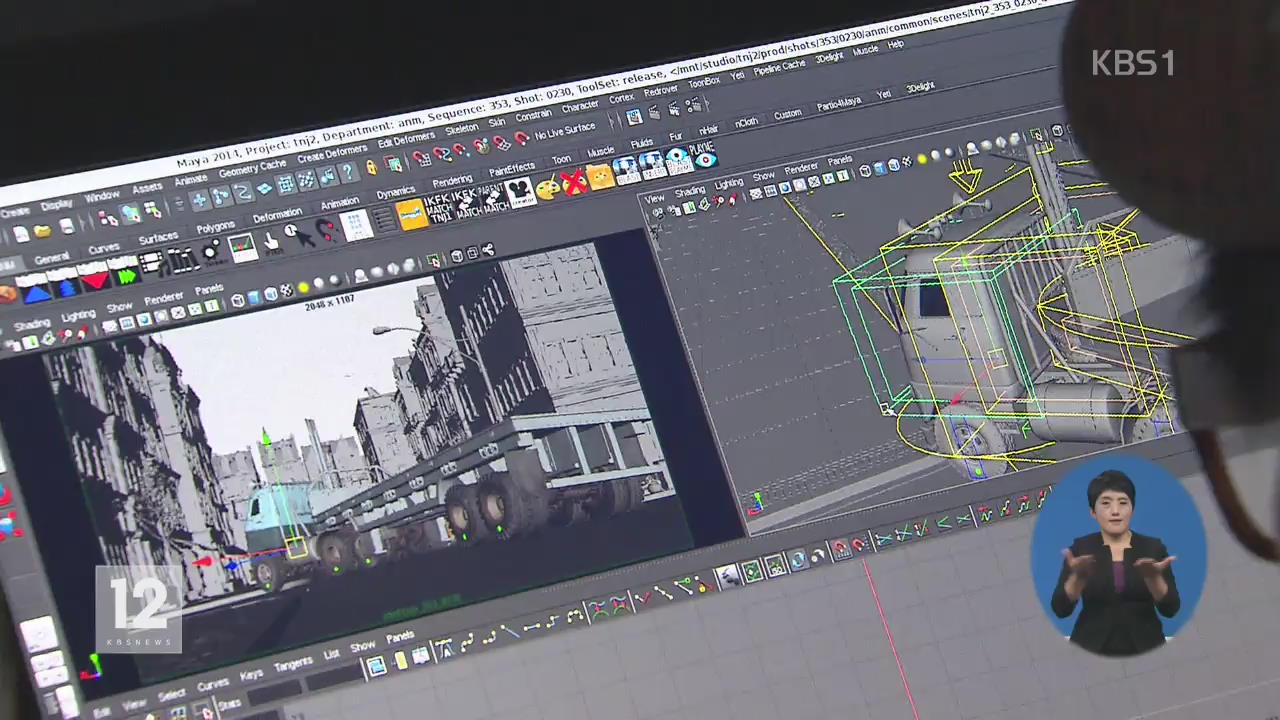Open the Geometry Cache menu
The image size is (1280, 720).
[x=252, y=168]
